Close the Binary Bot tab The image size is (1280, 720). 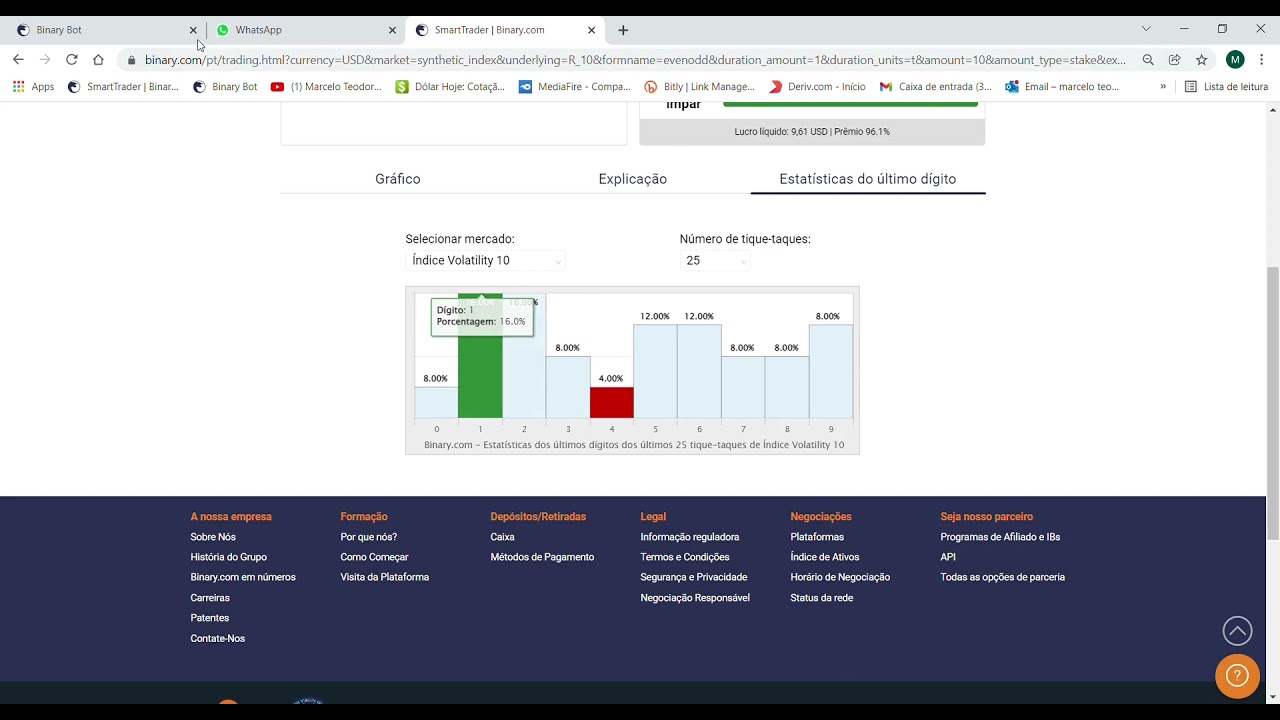click(x=193, y=30)
